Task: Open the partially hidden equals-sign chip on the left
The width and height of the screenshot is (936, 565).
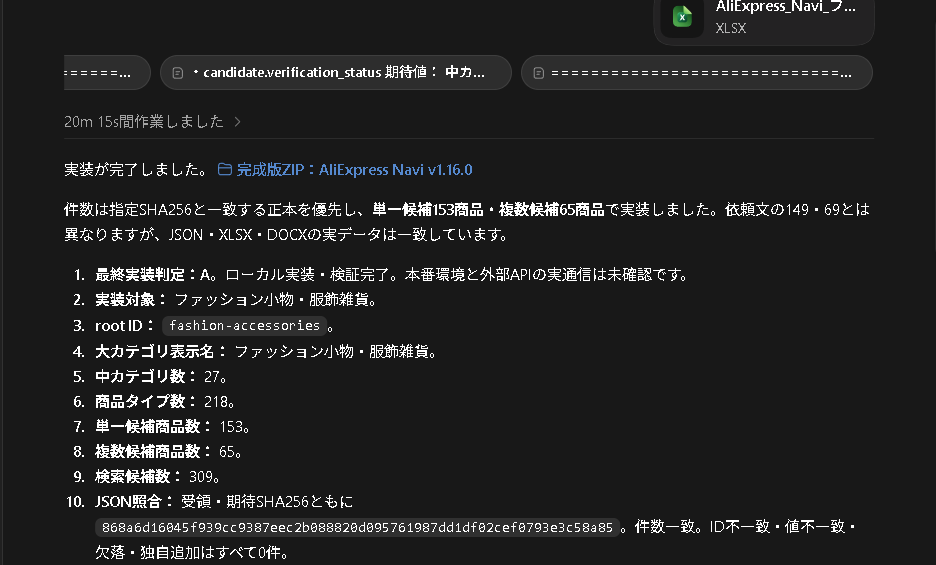Action: coord(106,72)
